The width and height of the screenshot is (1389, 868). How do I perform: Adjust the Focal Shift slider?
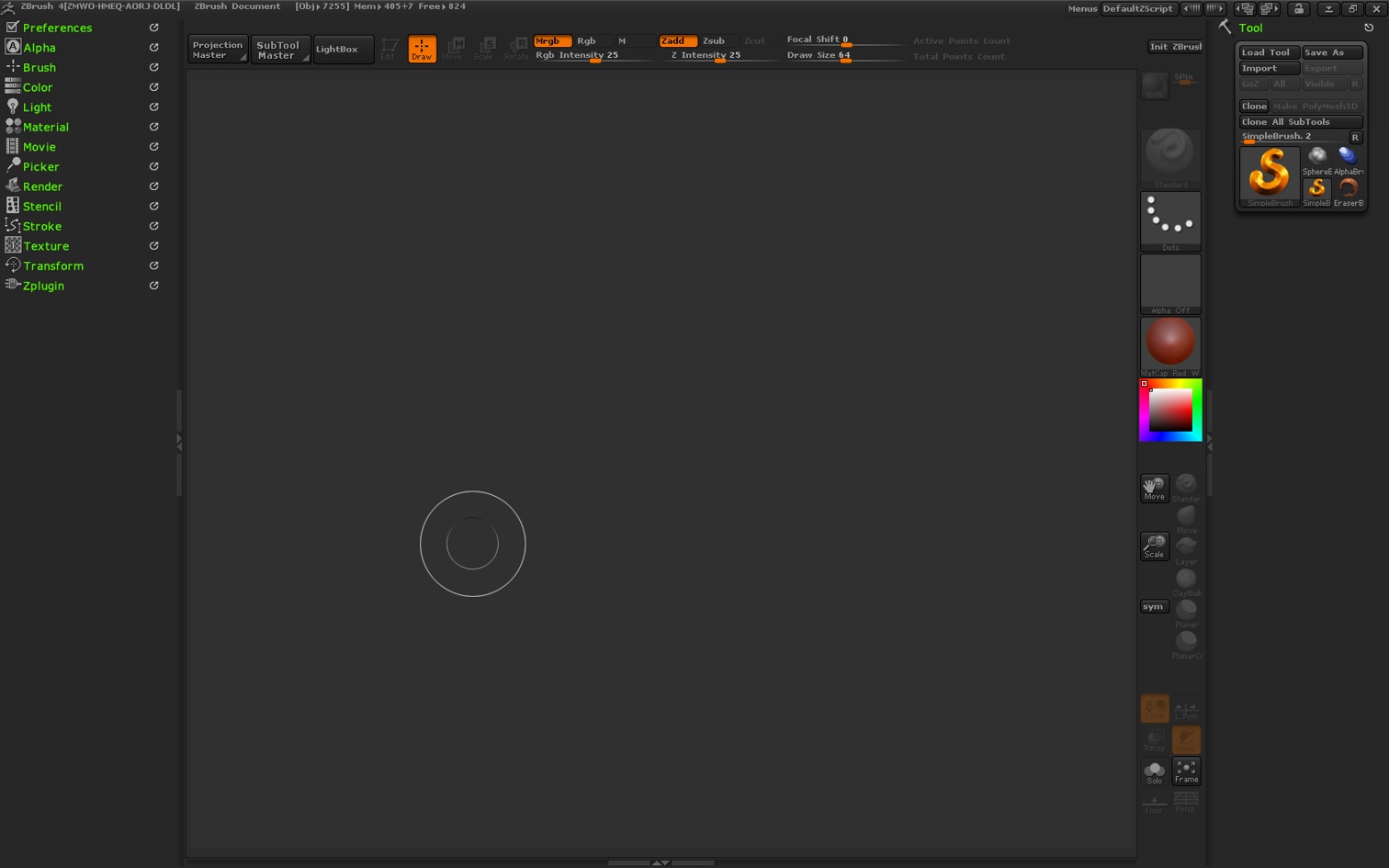click(845, 40)
